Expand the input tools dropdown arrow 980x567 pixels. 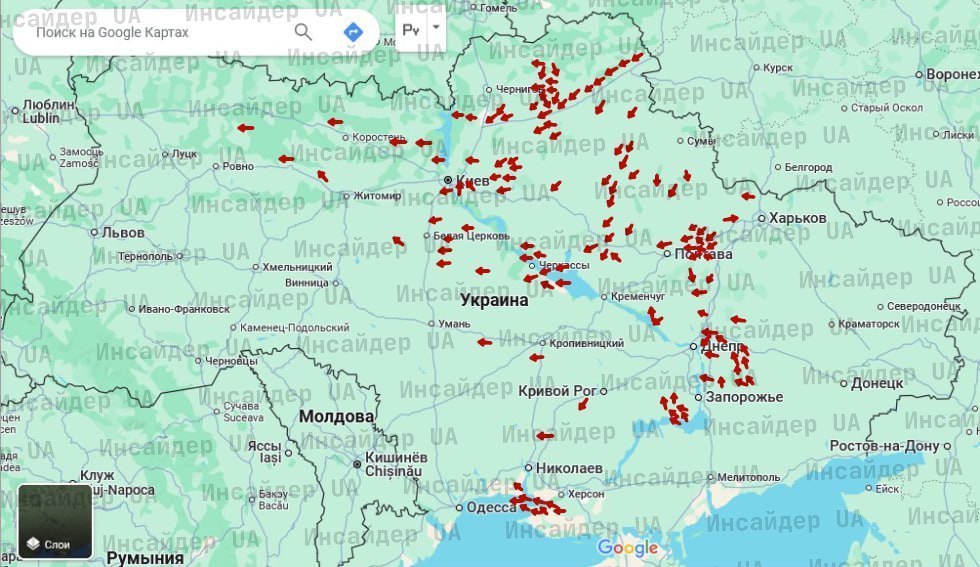coord(435,29)
